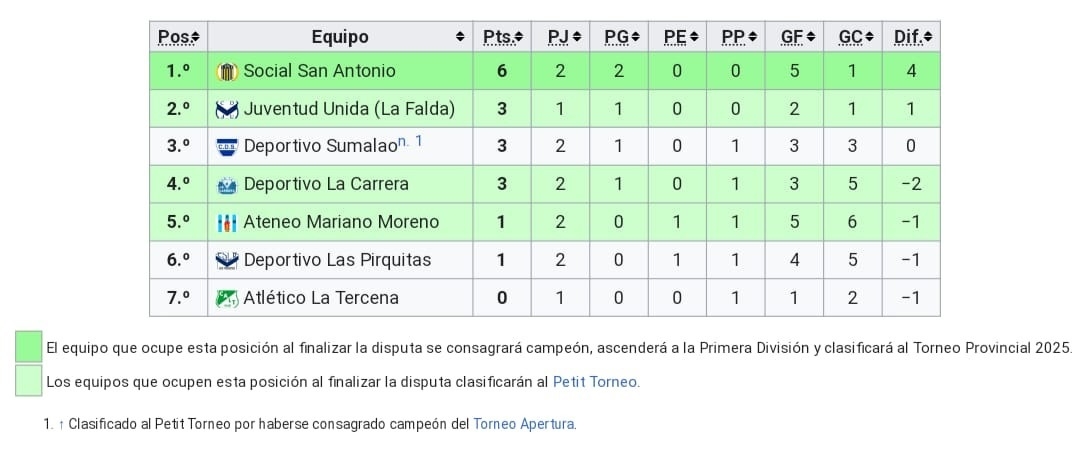Click the light green Petit Torneo swatch
Viewport: 1080px width, 457px height.
29,381
